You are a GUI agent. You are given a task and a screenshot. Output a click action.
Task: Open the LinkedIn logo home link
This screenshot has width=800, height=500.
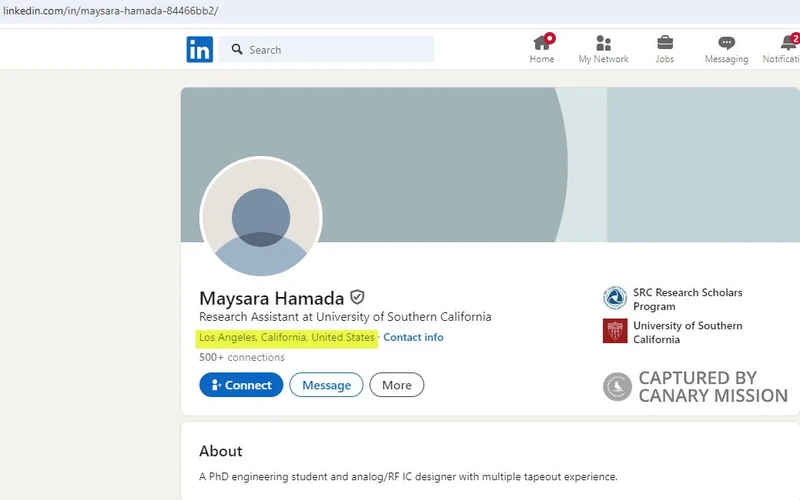click(199, 49)
